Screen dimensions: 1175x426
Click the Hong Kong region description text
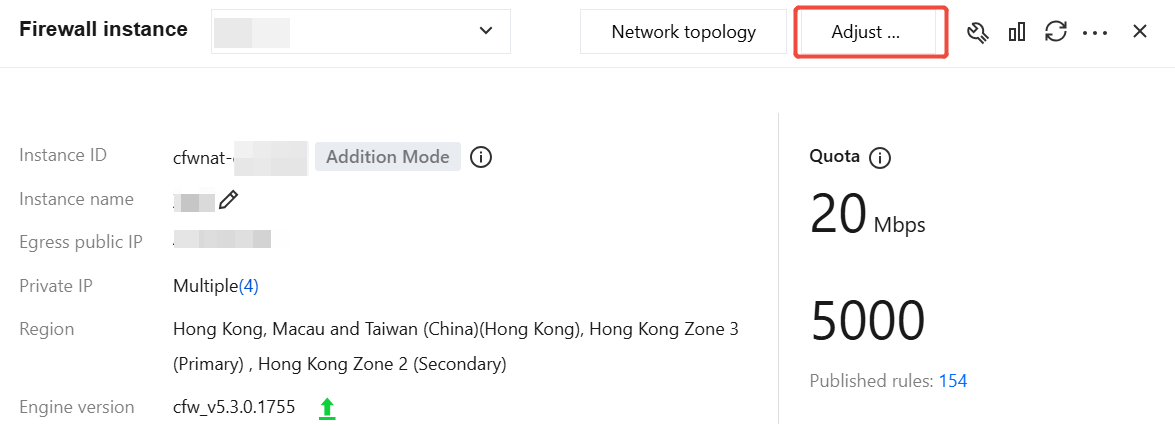point(456,347)
